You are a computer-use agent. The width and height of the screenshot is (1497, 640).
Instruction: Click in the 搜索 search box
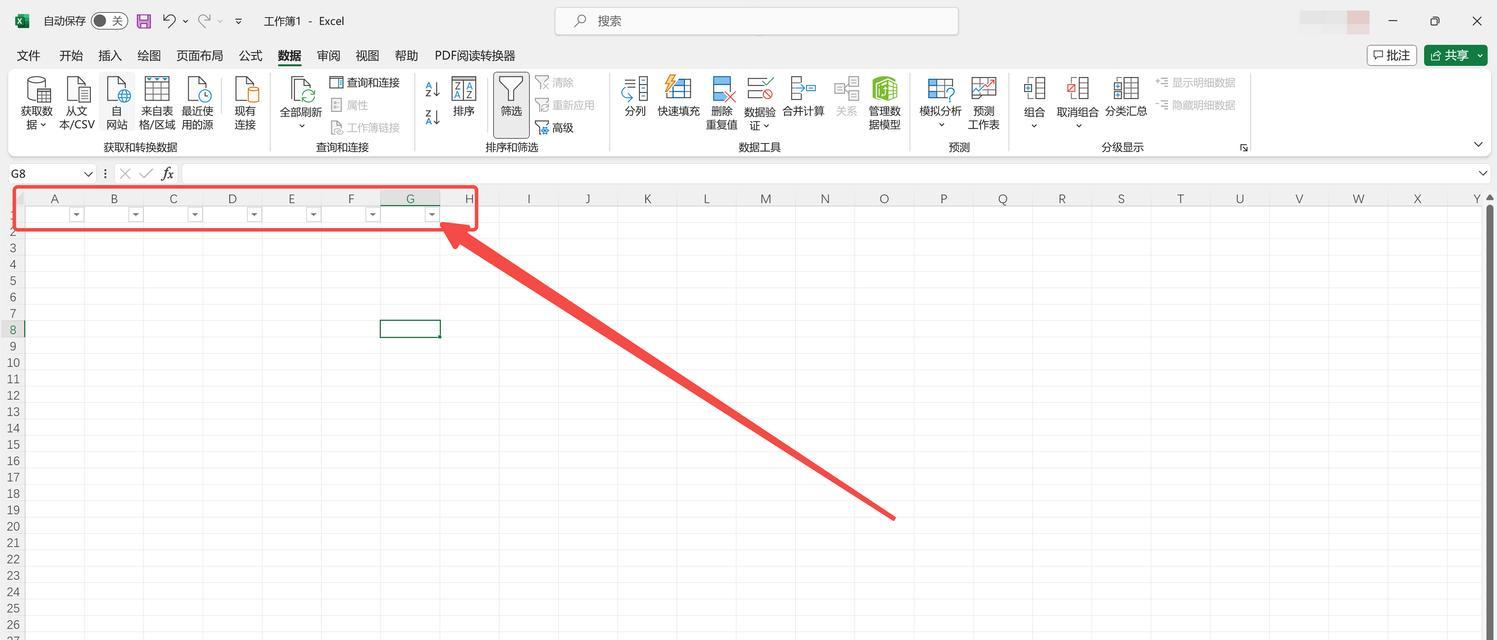(757, 21)
